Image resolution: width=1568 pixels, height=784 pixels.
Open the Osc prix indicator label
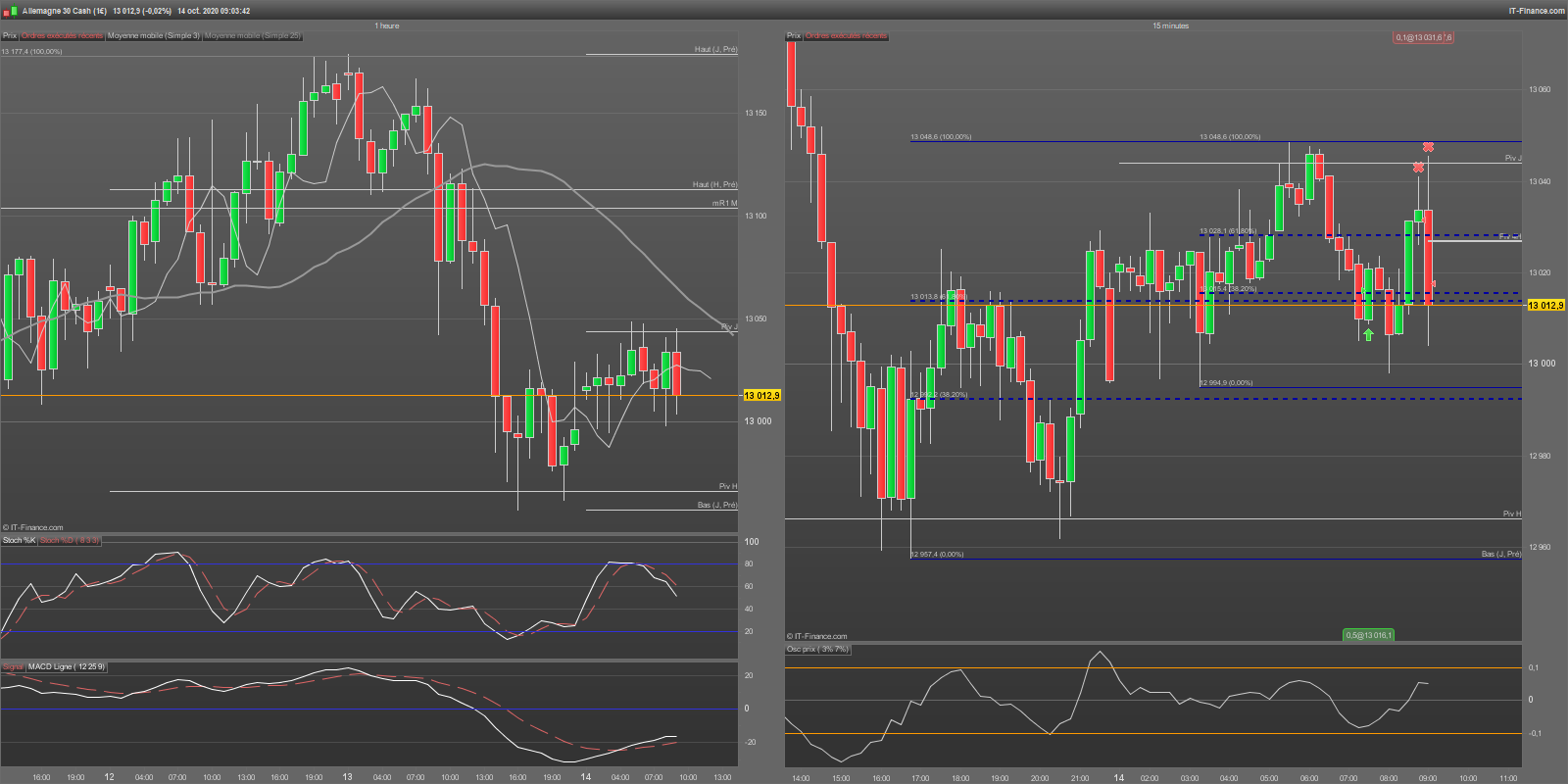click(817, 649)
